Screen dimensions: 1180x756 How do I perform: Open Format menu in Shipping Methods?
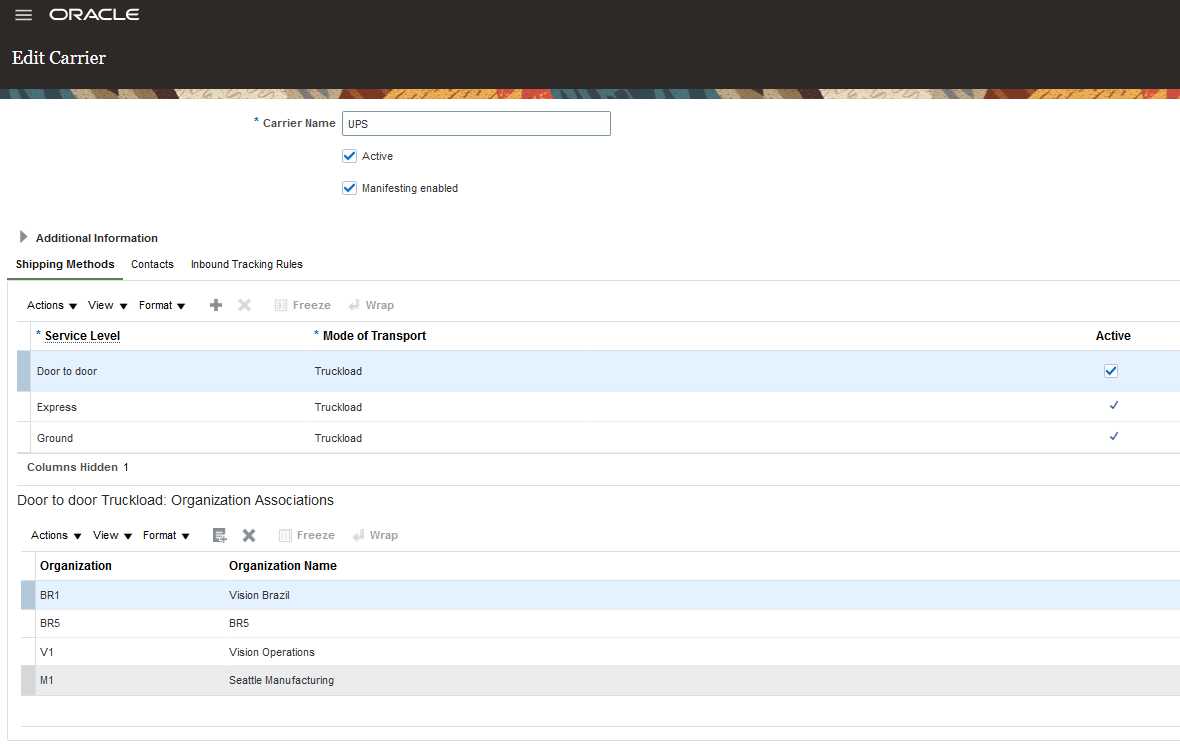162,305
